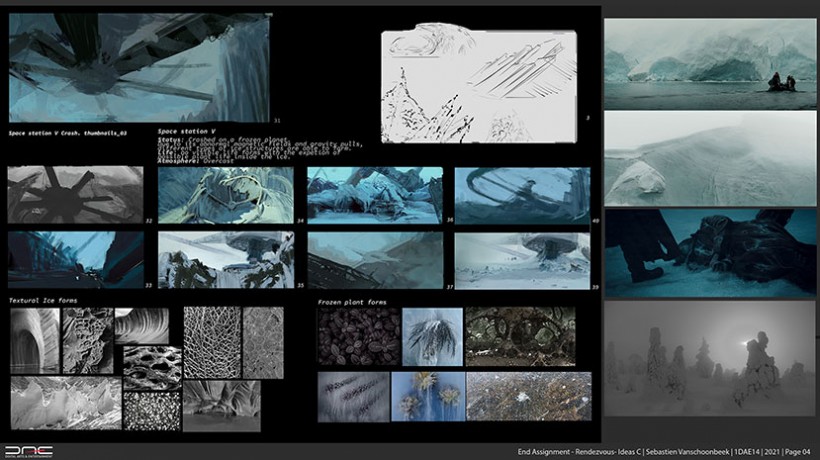Click the 'Sebastien Vanschoonbeek' footer credit
The height and width of the screenshot is (460, 820).
[x=687, y=452]
